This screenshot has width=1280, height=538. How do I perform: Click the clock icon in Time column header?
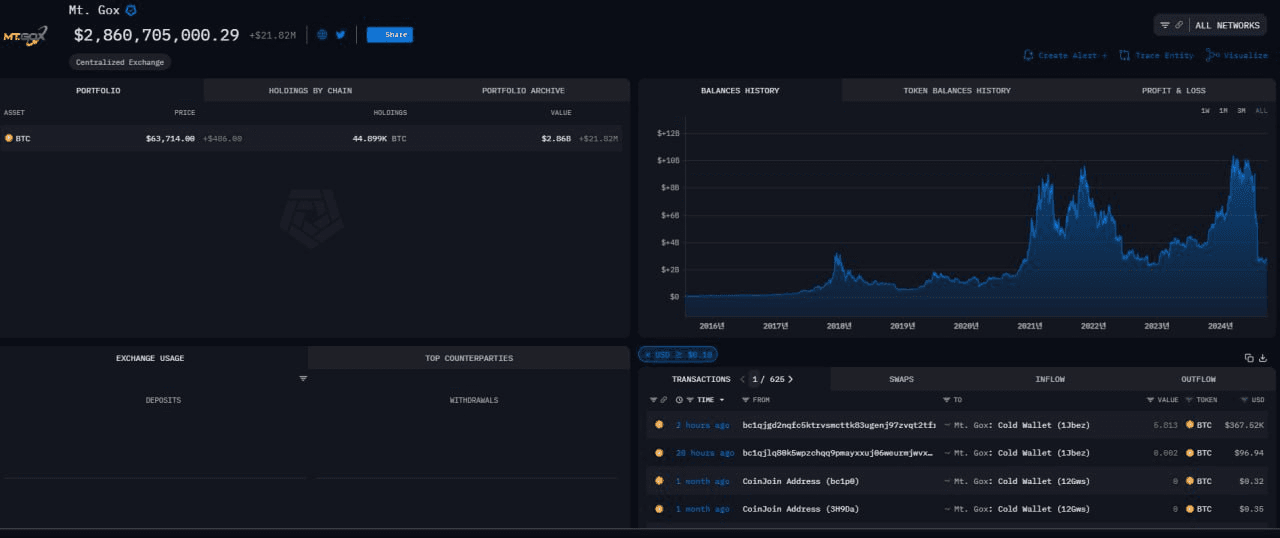pos(679,400)
